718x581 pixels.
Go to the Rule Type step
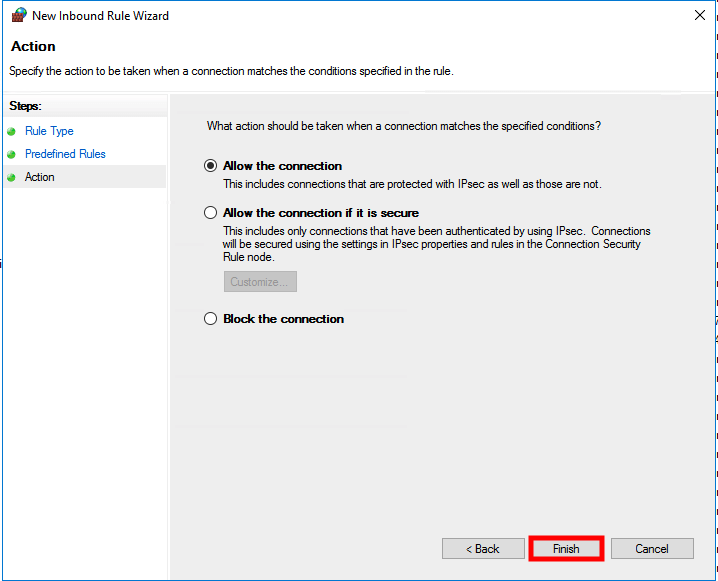[49, 131]
